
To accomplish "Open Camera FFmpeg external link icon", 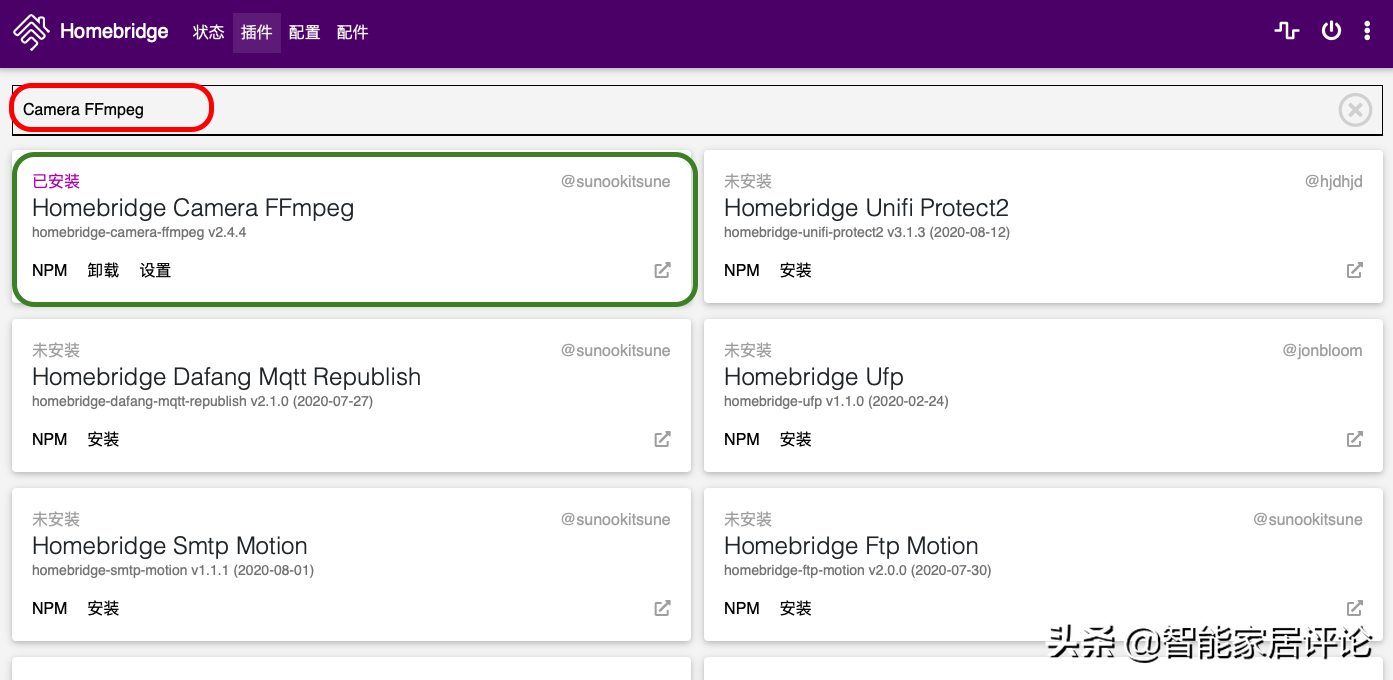I will (662, 270).
